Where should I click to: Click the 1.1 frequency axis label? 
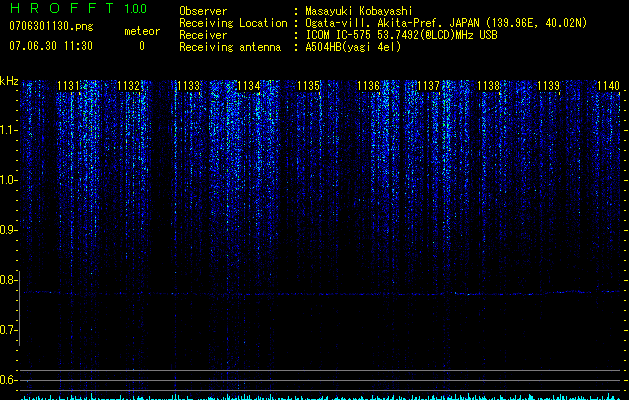pos(8,130)
